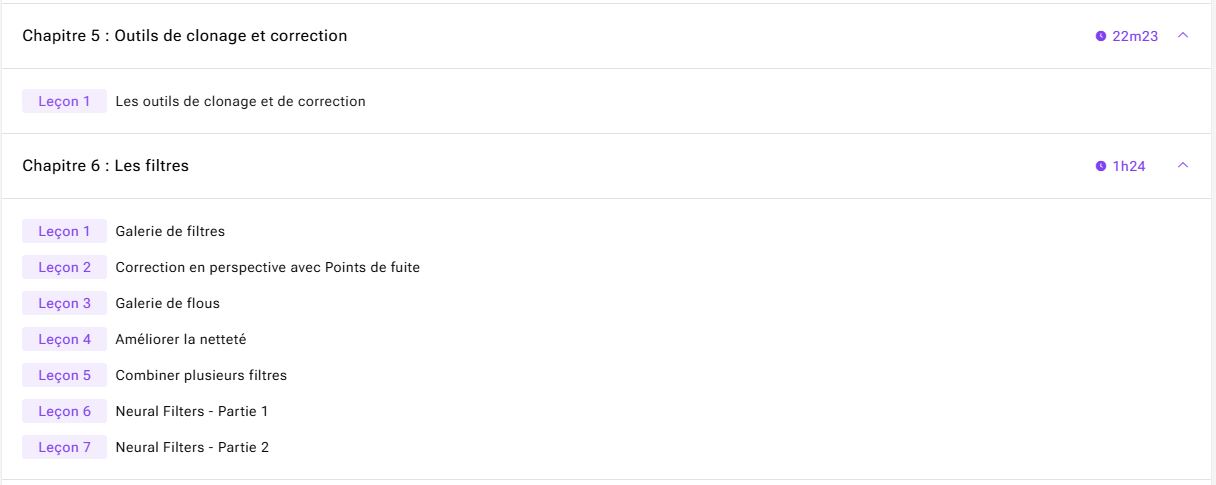The image size is (1216, 485).
Task: Open lesson Galerie de filtres
Action: (x=170, y=231)
